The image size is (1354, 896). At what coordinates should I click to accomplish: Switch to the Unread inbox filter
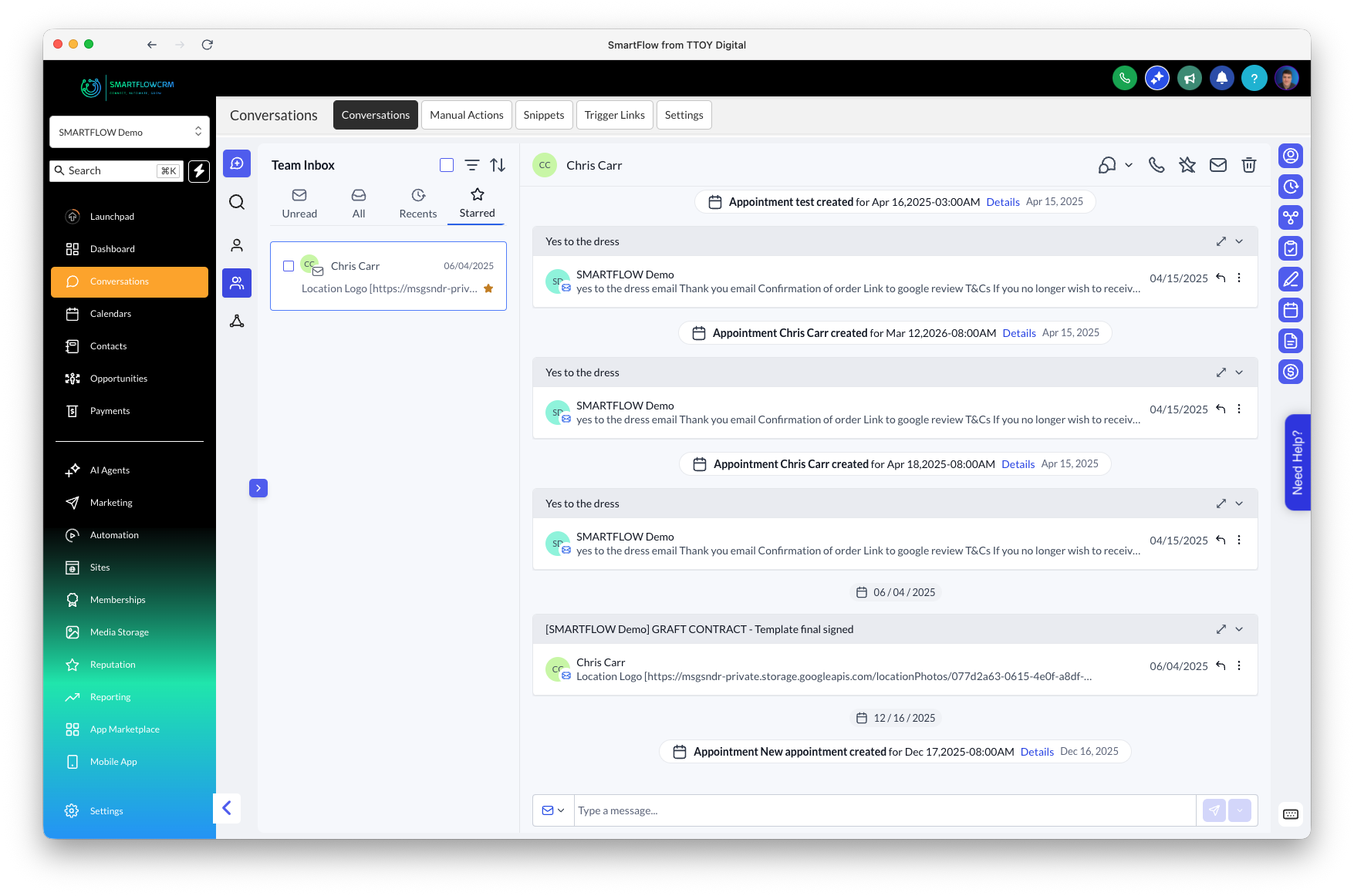point(299,202)
